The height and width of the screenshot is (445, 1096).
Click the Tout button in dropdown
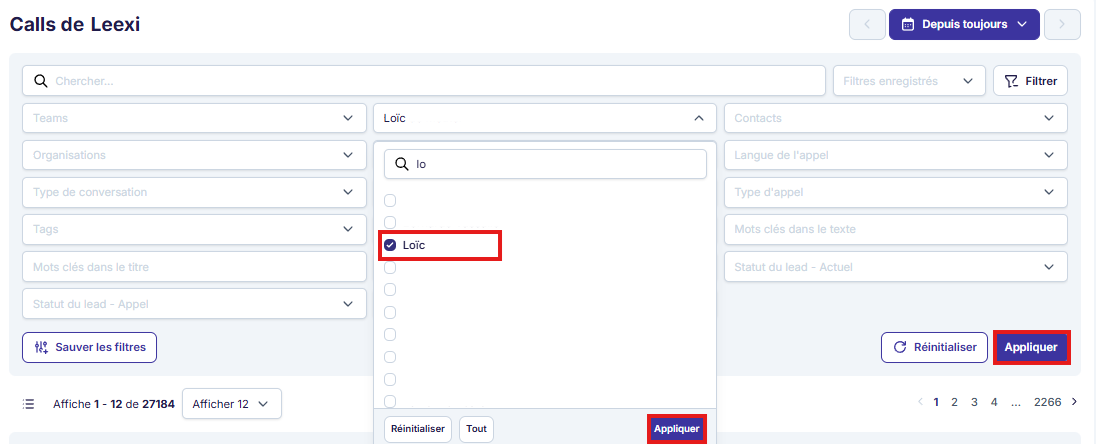[x=477, y=429]
